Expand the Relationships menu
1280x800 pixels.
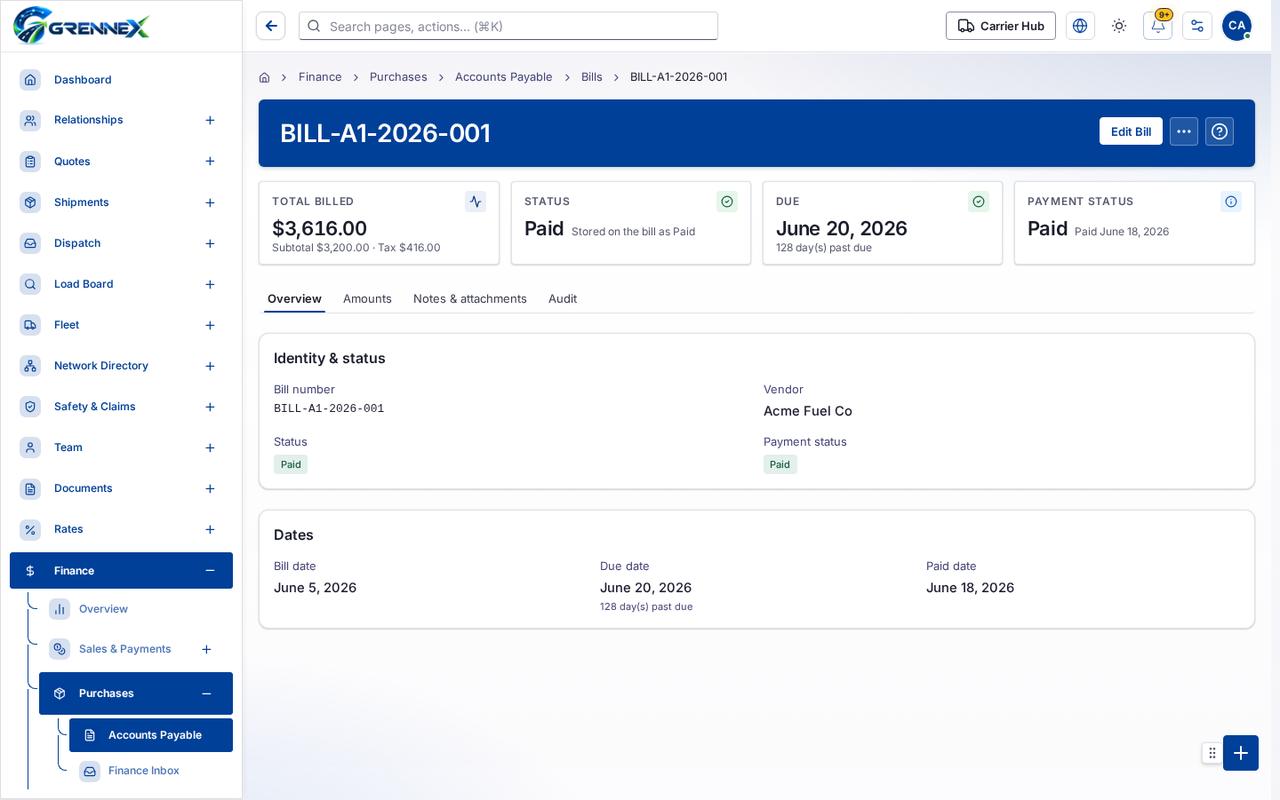[x=210, y=120]
